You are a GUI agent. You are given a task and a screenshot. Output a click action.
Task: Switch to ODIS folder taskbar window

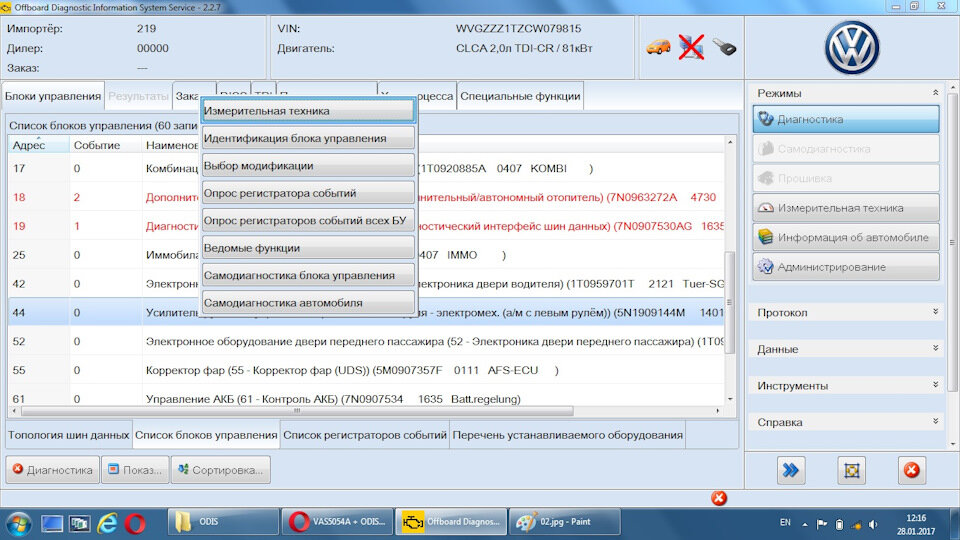pyautogui.click(x=223, y=522)
